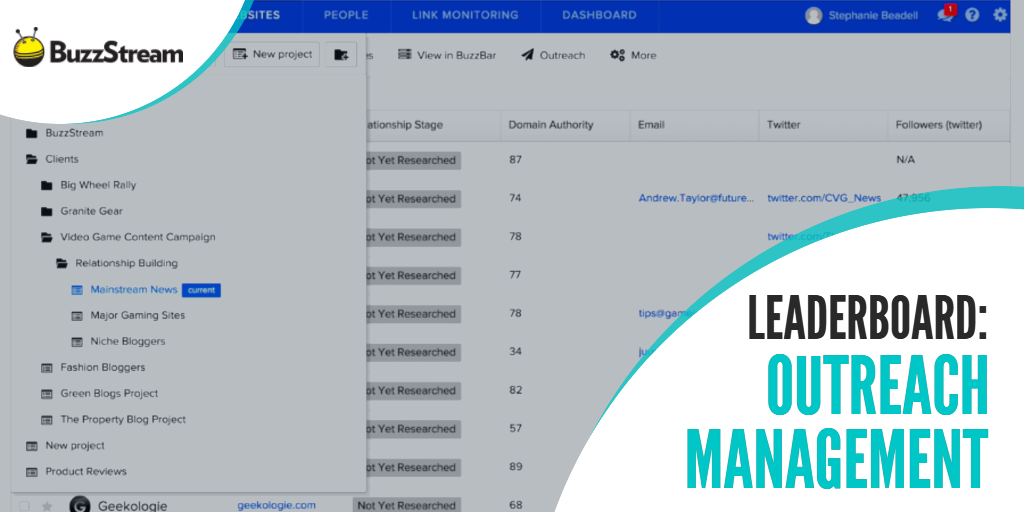This screenshot has height=512, width=1024.
Task: Select the Niche Bloggers project
Action: [x=127, y=342]
